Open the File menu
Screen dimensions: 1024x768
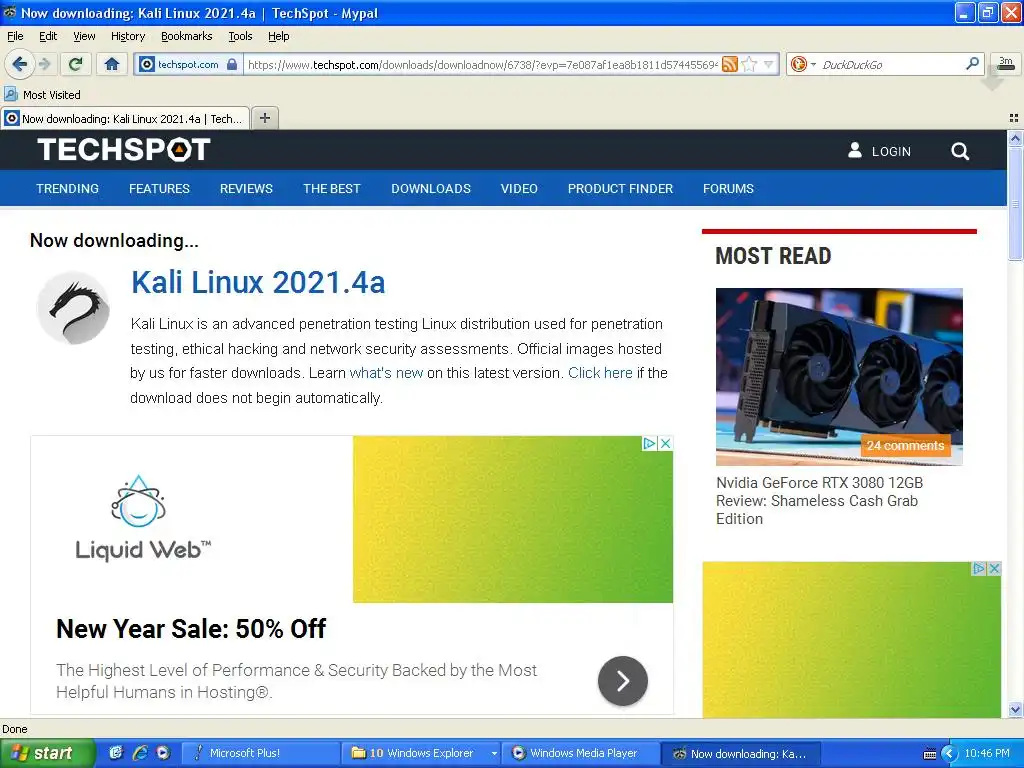pyautogui.click(x=15, y=36)
